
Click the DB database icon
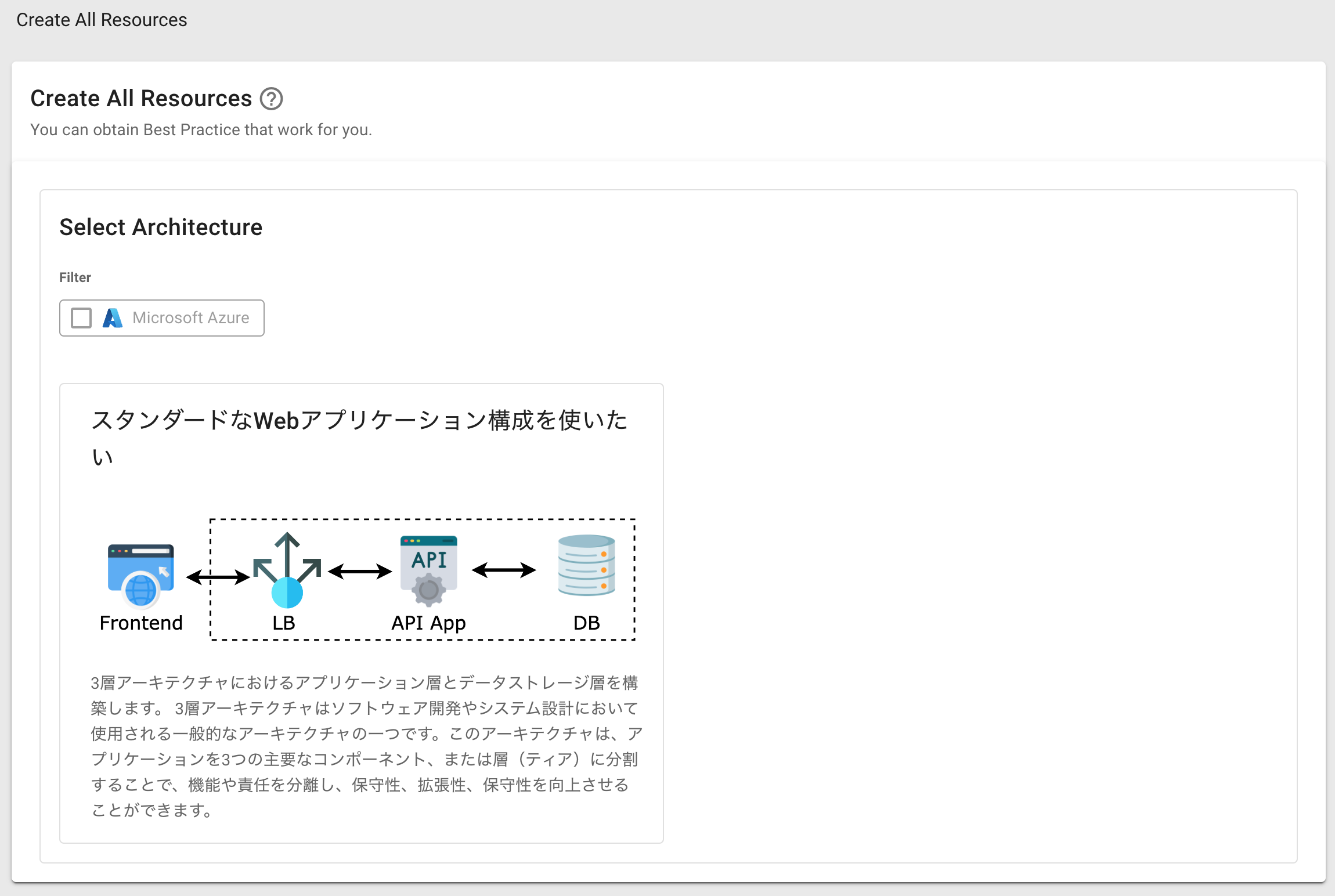click(586, 565)
